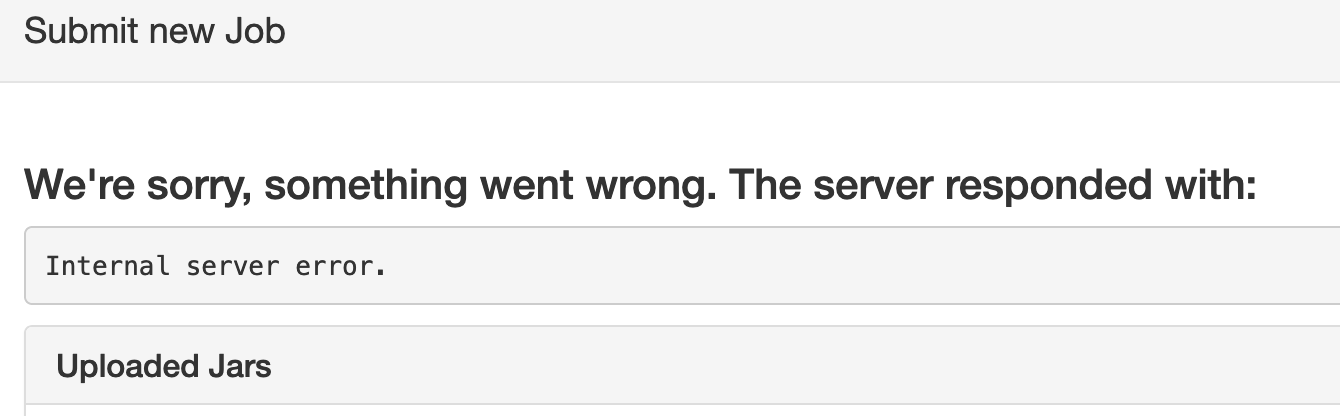Click the word "Internal" in the error box
The width and height of the screenshot is (1340, 416).
coord(108,267)
